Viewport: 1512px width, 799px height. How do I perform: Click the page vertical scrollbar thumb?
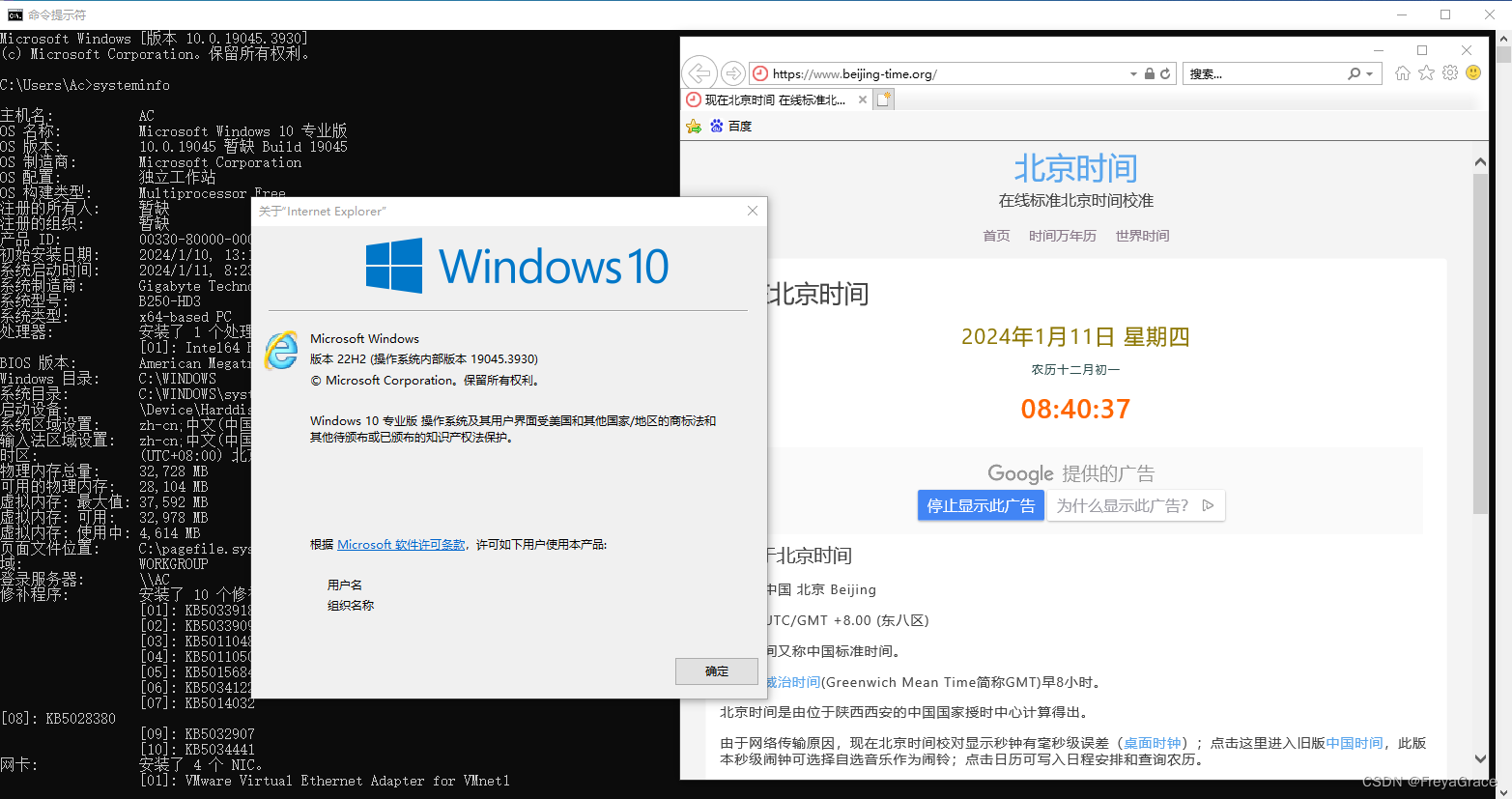[x=1480, y=343]
